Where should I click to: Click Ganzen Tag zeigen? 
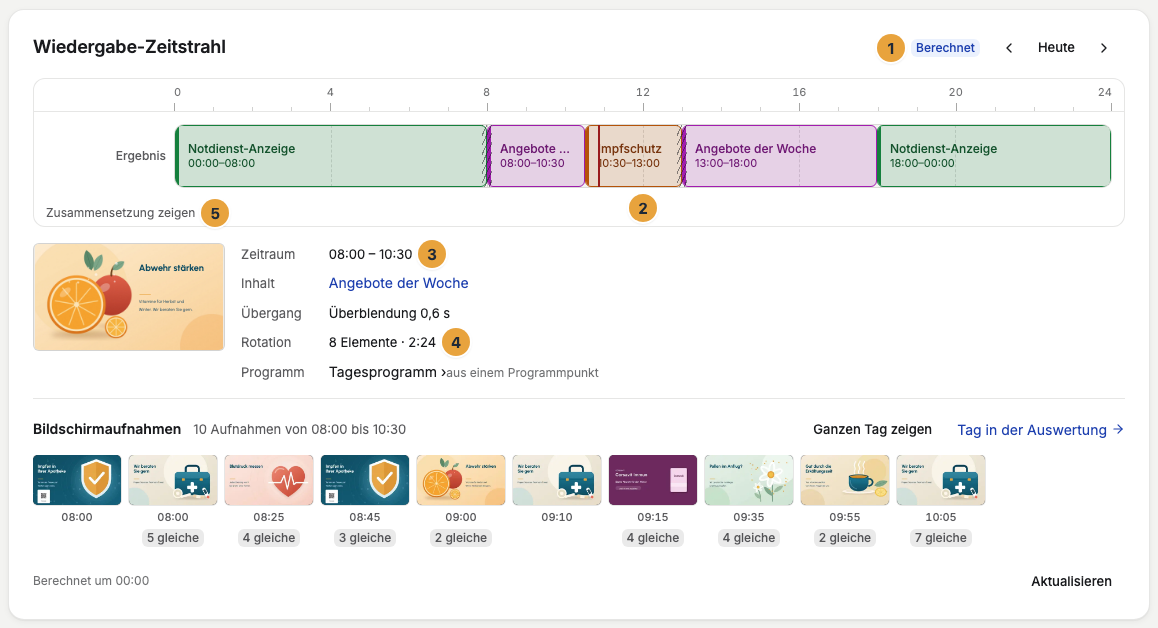(872, 429)
